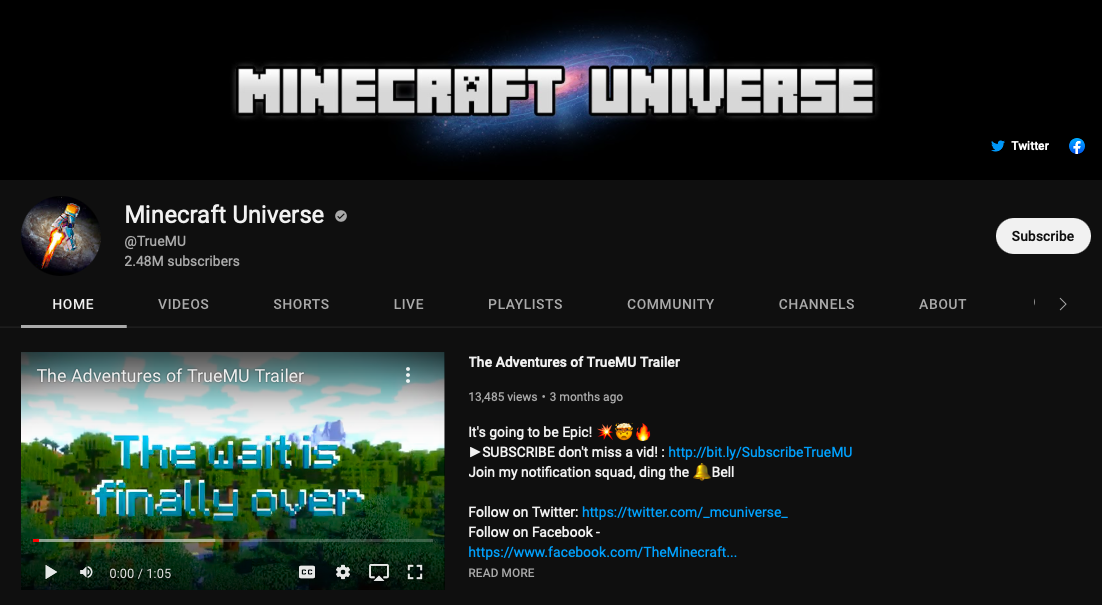Select the HOME tab
1102x605 pixels.
pos(73,304)
